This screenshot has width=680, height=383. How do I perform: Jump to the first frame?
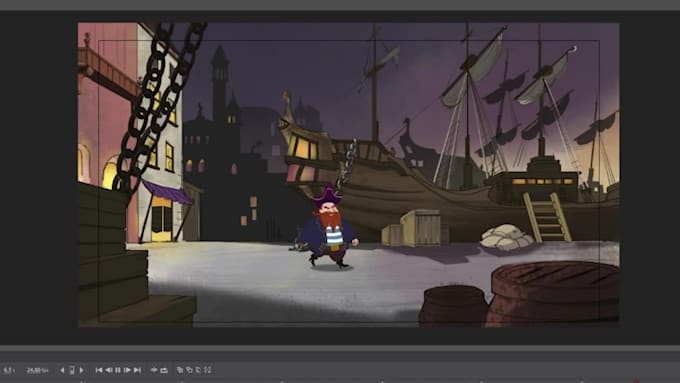click(x=99, y=370)
